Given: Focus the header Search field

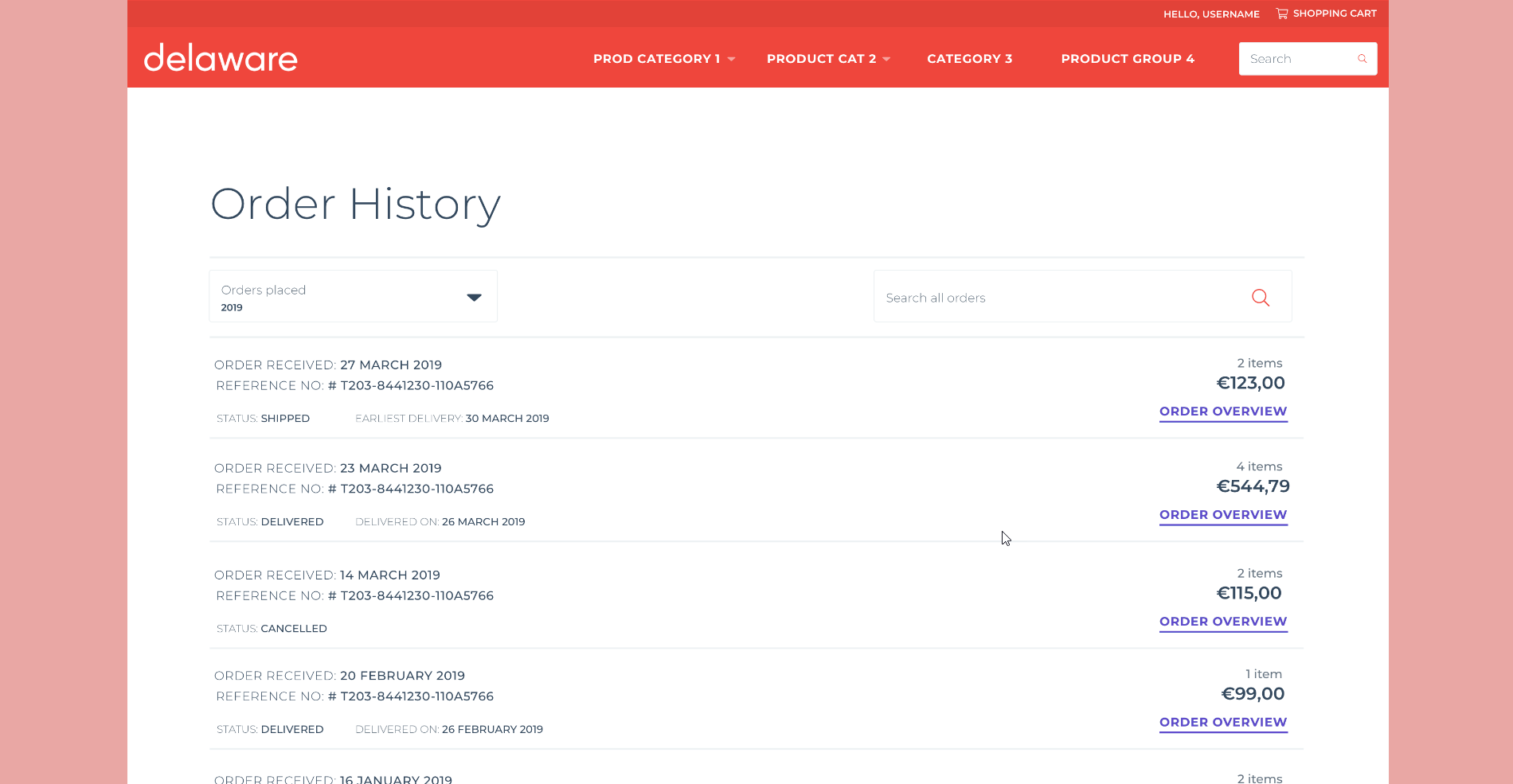Looking at the screenshot, I should 1296,59.
